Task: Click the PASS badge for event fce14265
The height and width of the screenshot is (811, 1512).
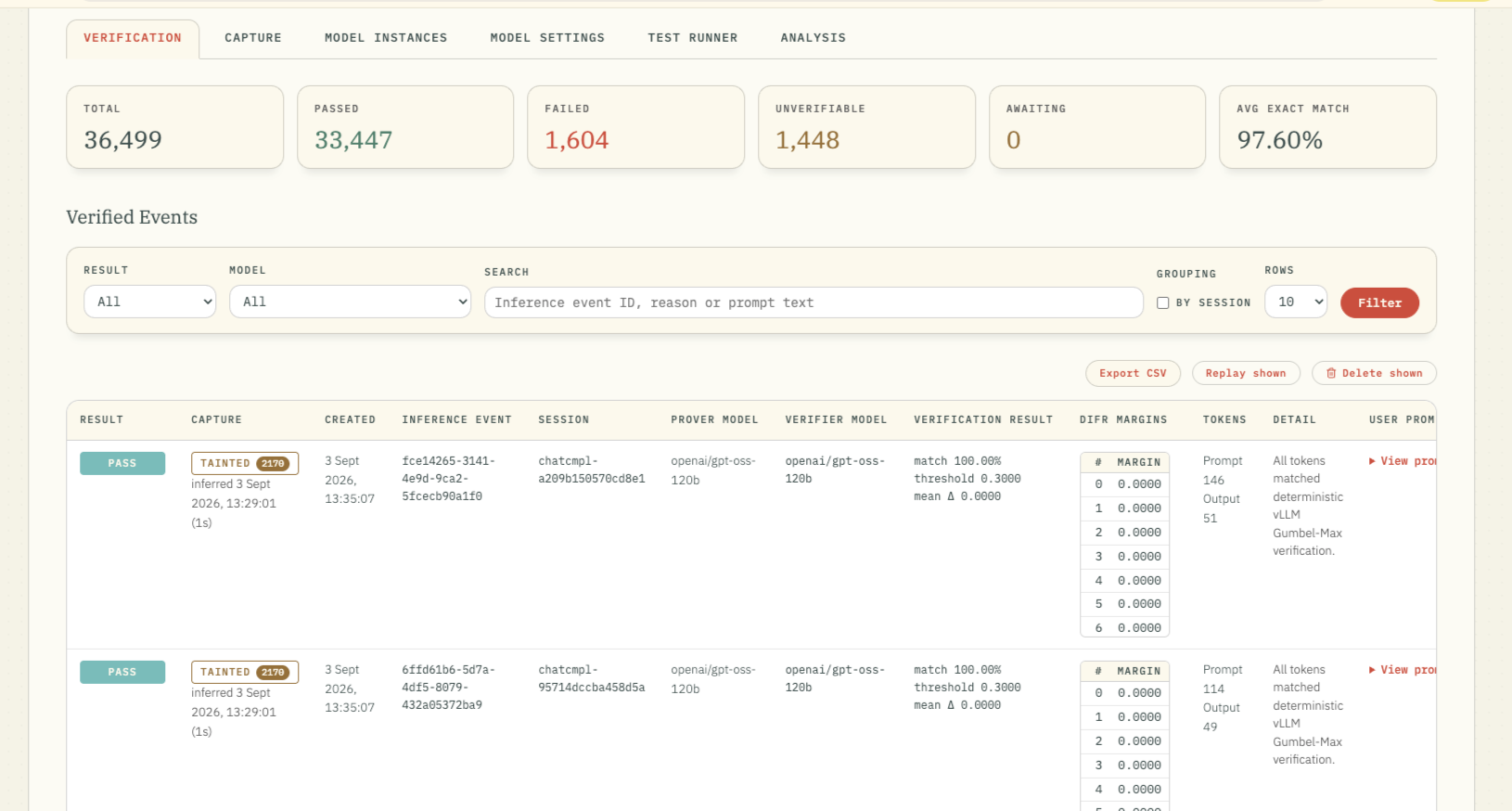Action: [122, 463]
